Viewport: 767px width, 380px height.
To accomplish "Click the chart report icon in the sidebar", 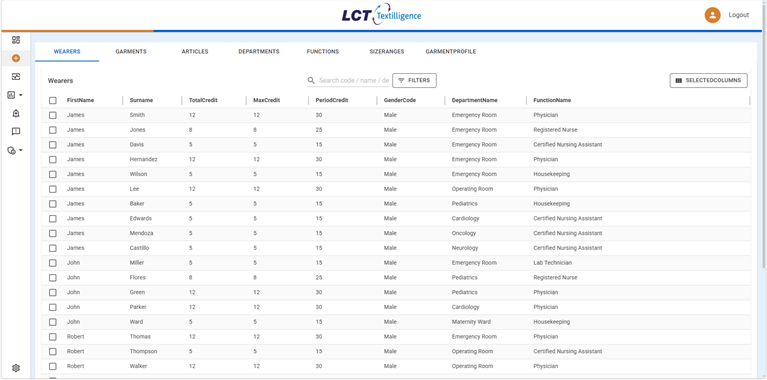I will (x=12, y=95).
